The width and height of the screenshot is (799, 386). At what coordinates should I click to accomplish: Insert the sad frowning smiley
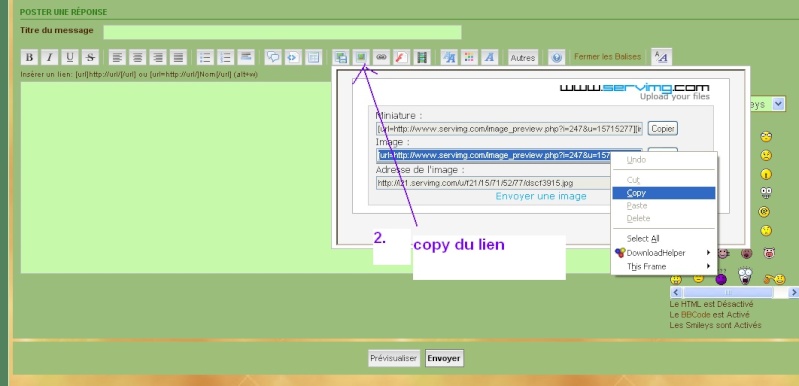tap(766, 155)
